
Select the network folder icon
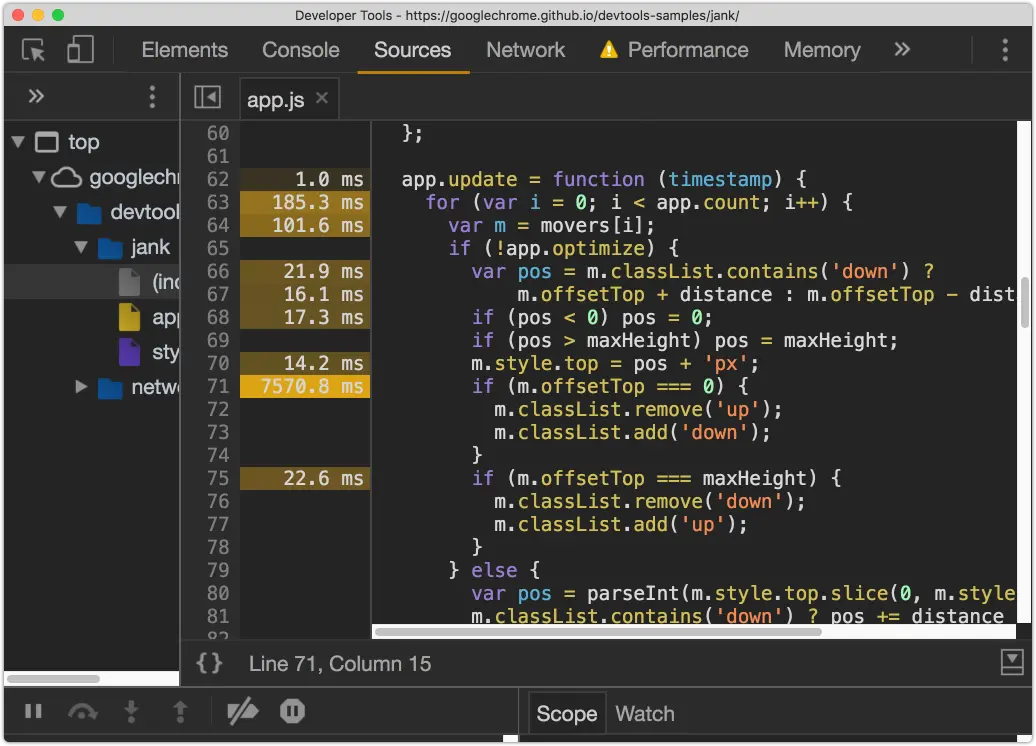(110, 388)
